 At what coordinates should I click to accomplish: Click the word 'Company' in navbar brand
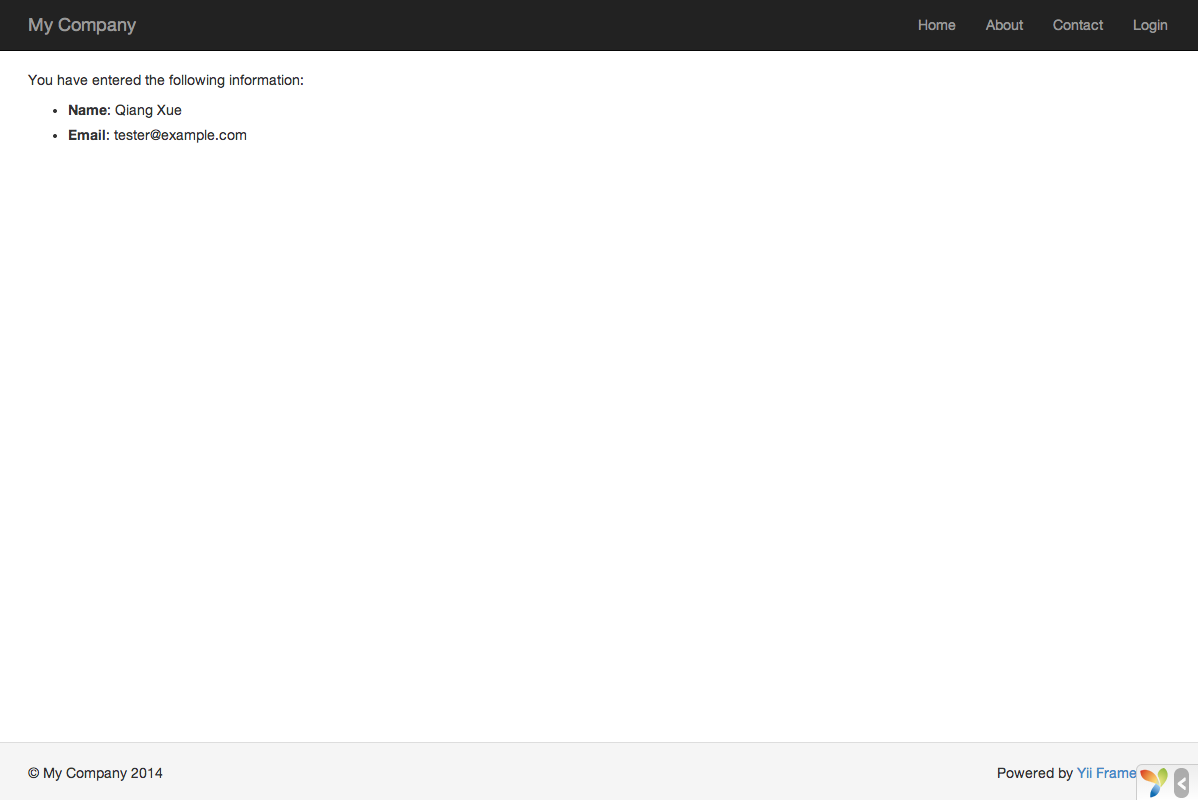[97, 25]
